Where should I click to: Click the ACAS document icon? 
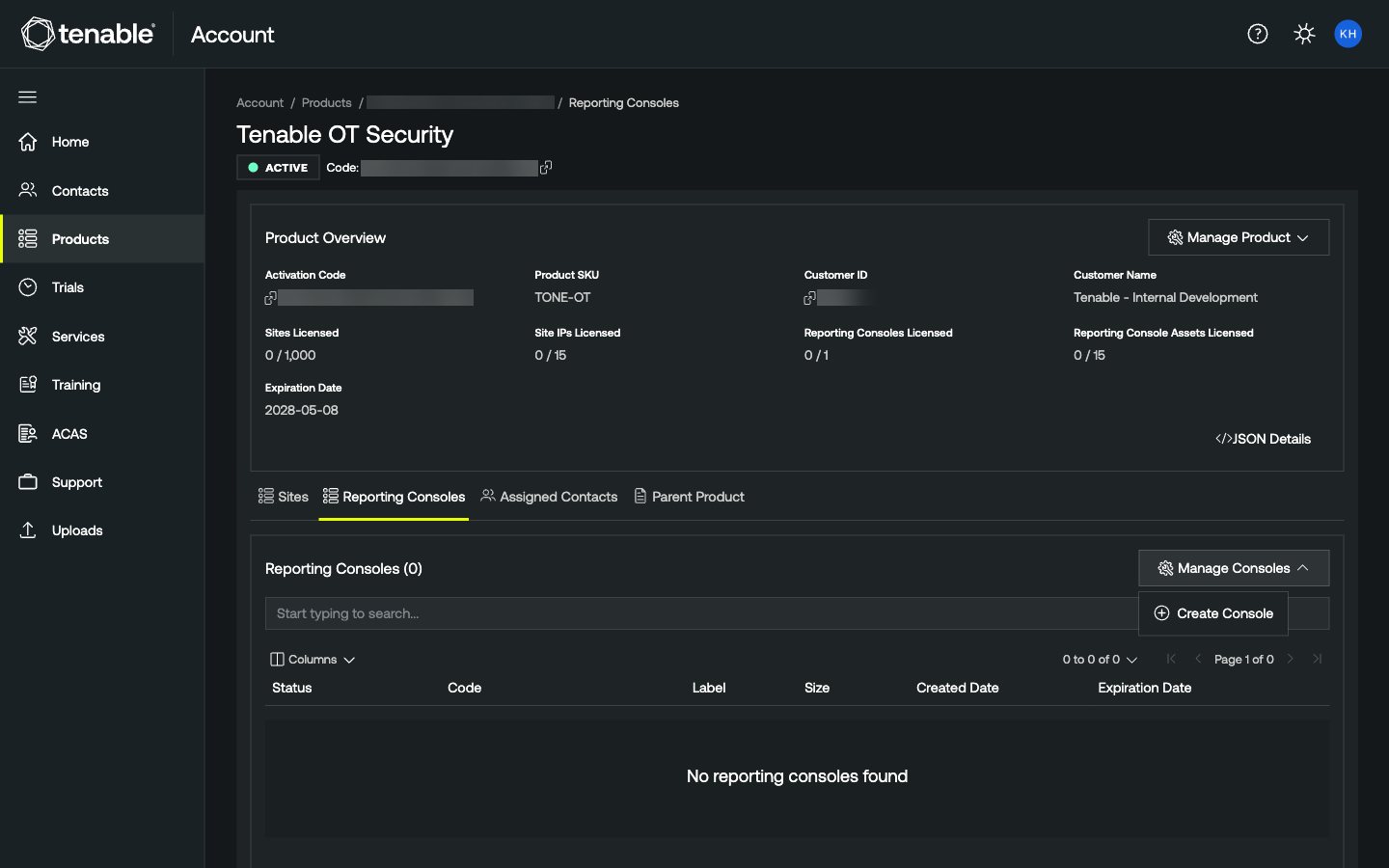coord(28,433)
